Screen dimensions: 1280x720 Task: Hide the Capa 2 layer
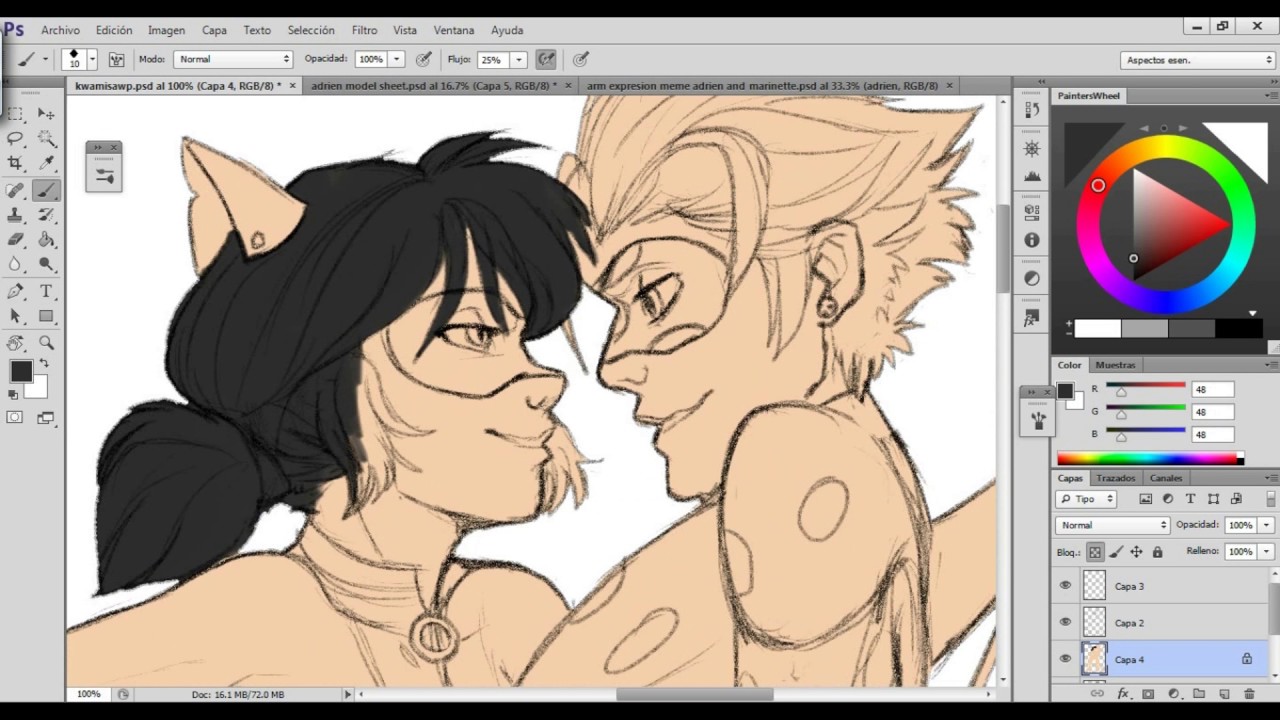click(x=1065, y=622)
